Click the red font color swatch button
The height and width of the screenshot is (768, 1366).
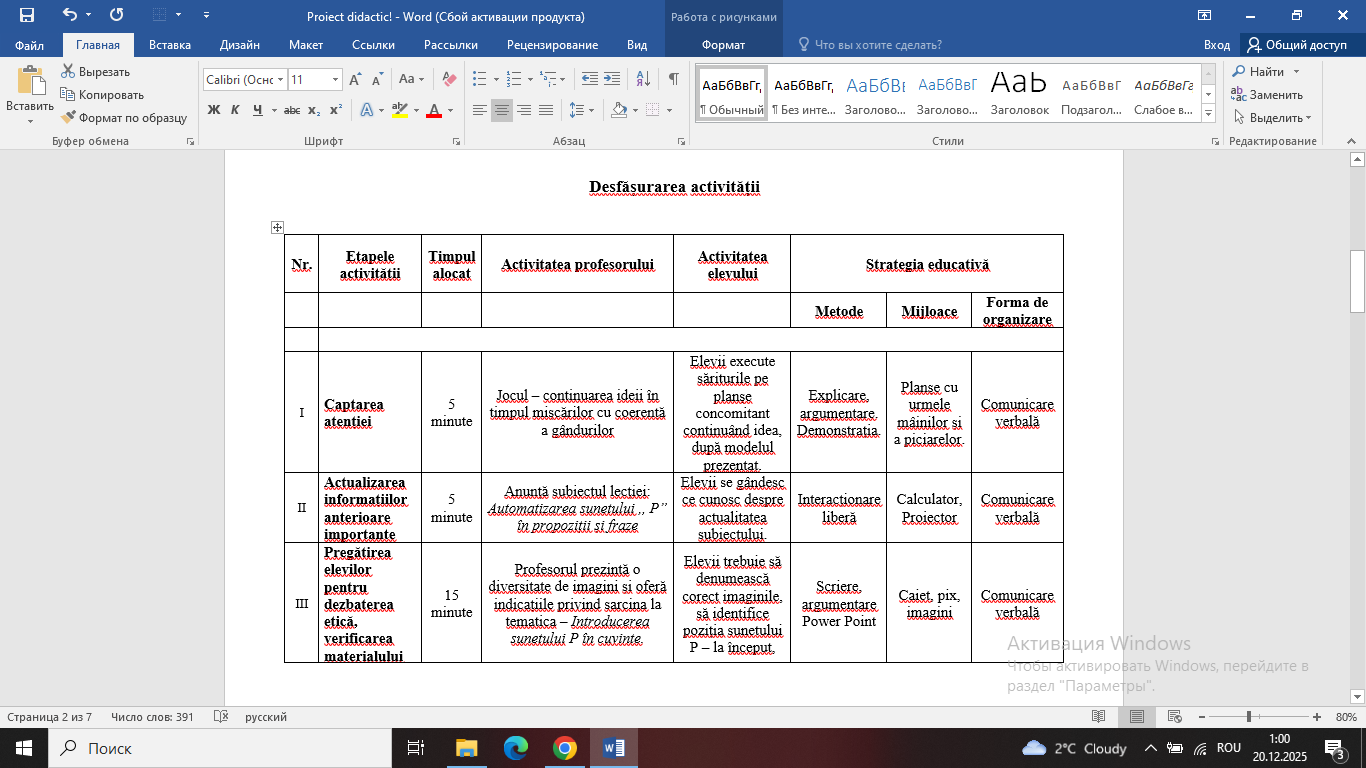[x=434, y=110]
